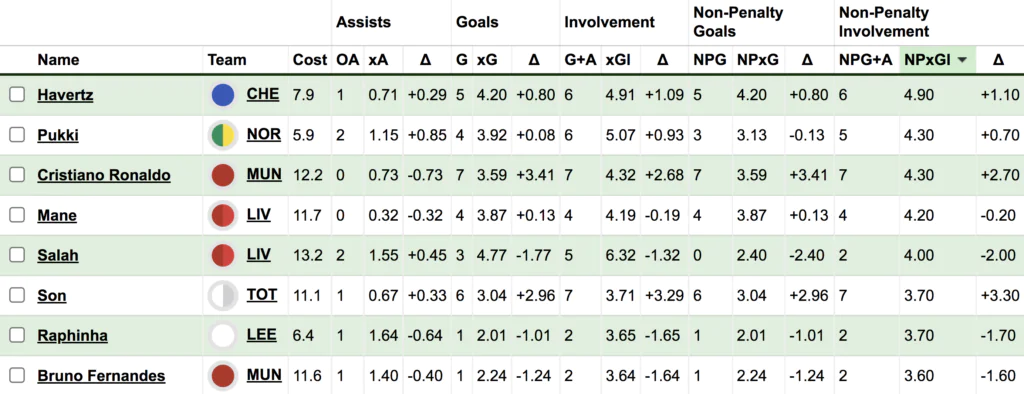Open Cristiano Ronaldo player link
Image resolution: width=1024 pixels, height=394 pixels.
[x=104, y=176]
